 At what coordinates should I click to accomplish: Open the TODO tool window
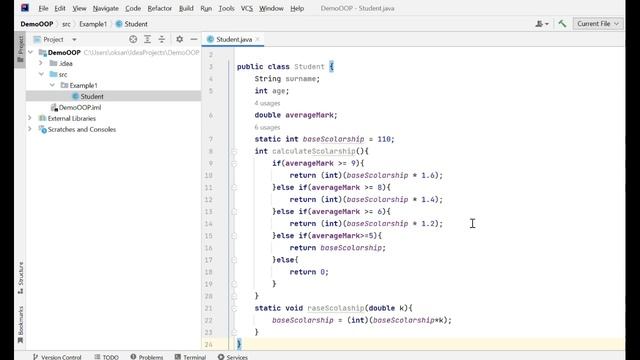point(107,357)
